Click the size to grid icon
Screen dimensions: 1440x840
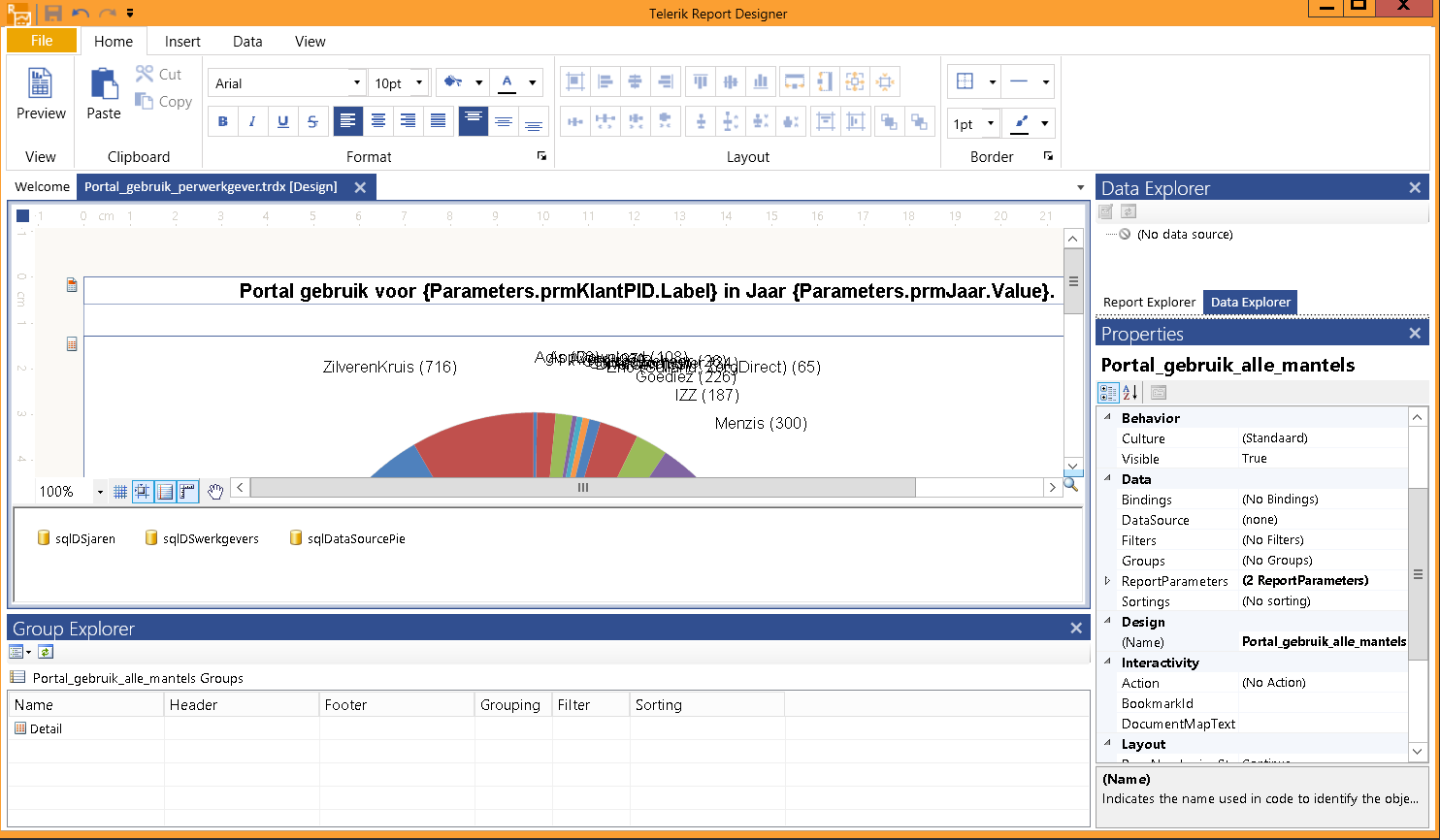(x=885, y=81)
